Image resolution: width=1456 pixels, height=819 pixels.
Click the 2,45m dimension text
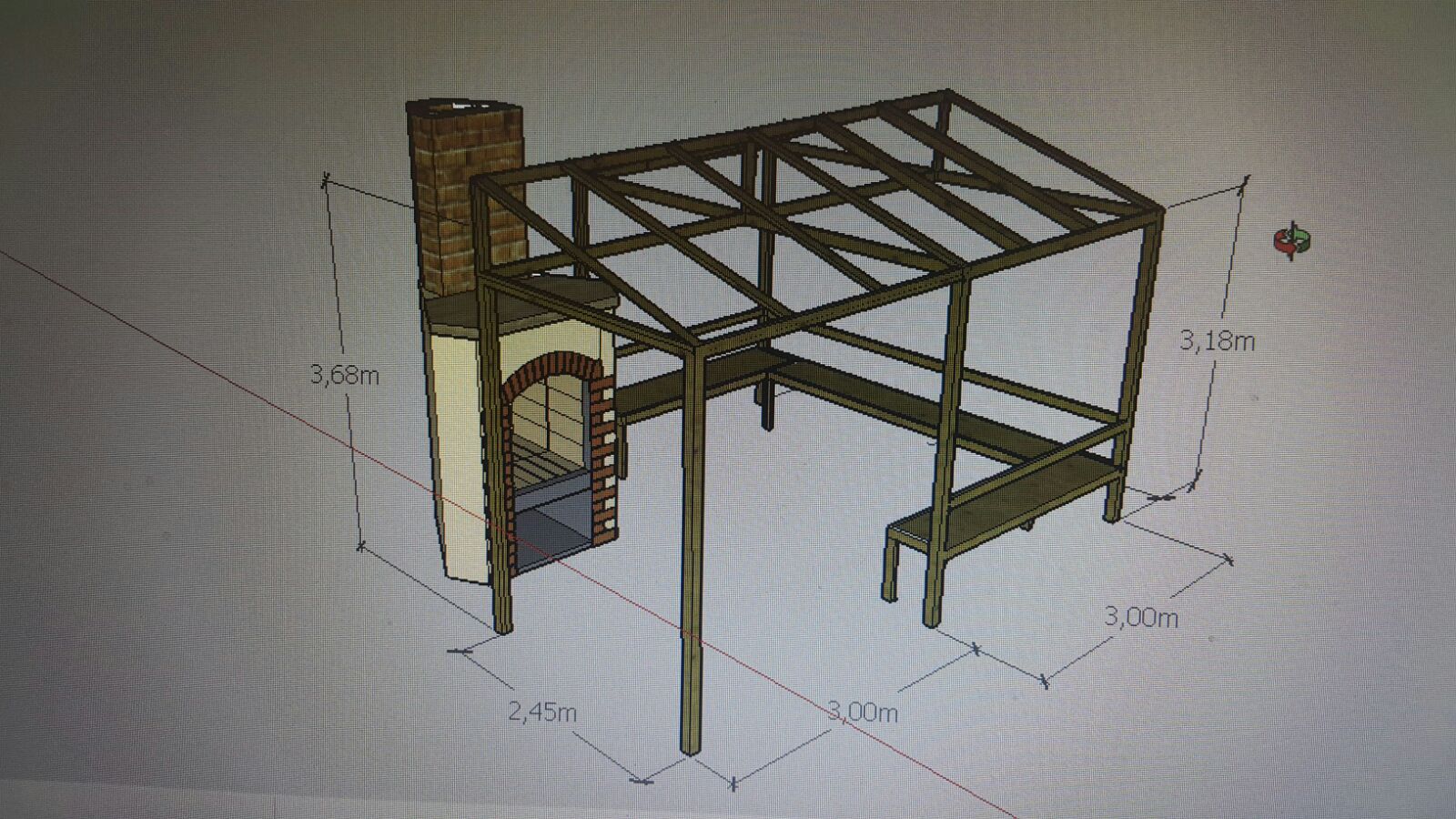542,712
